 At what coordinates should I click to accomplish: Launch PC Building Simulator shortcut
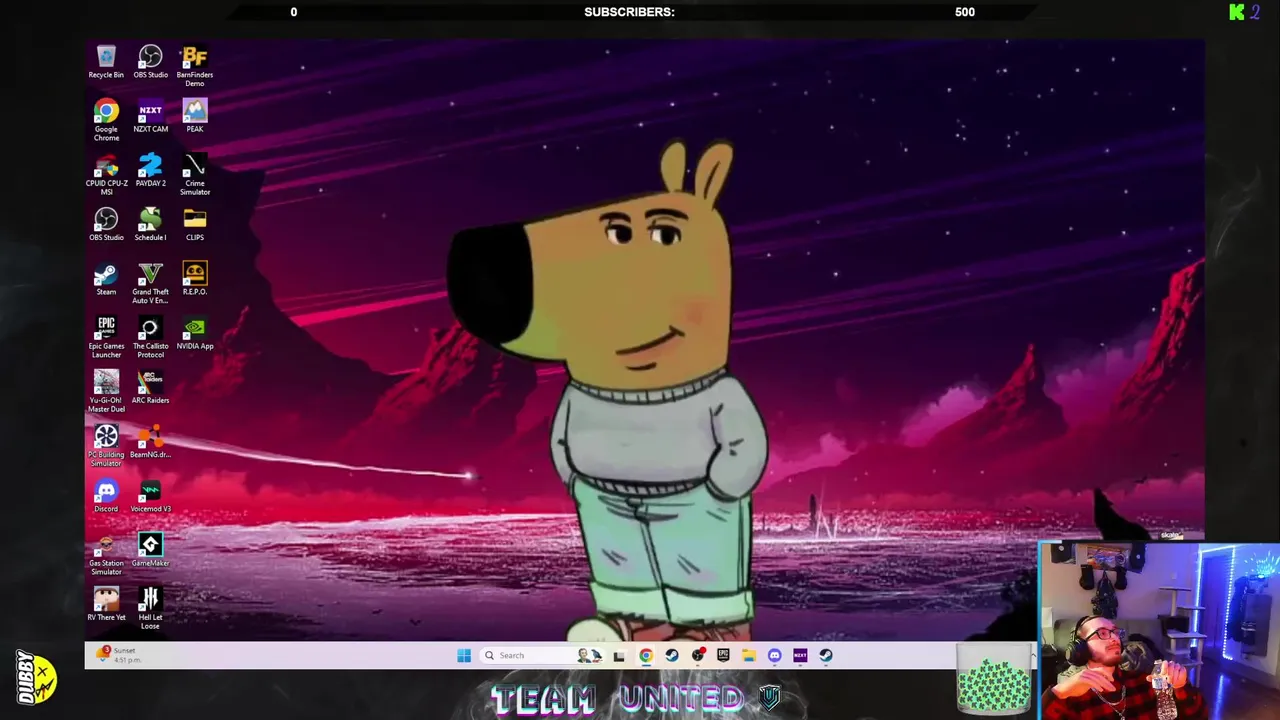106,446
